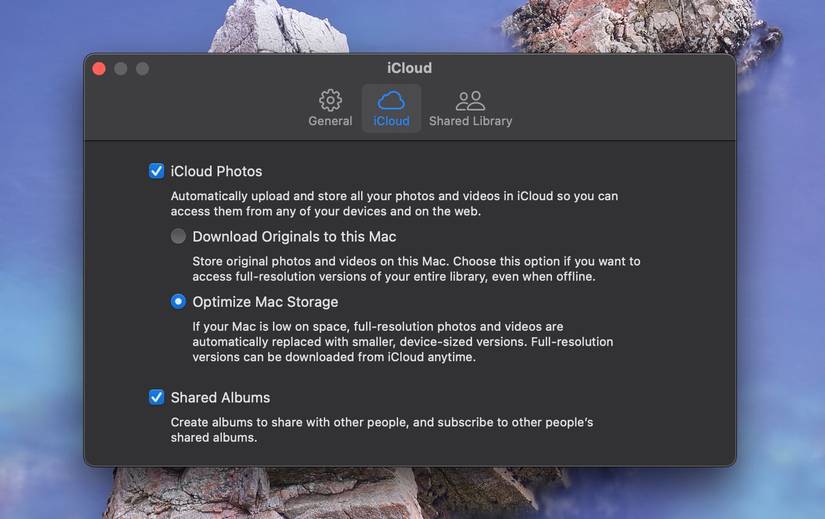Close the iCloud preferences window
825x519 pixels.
(x=99, y=69)
